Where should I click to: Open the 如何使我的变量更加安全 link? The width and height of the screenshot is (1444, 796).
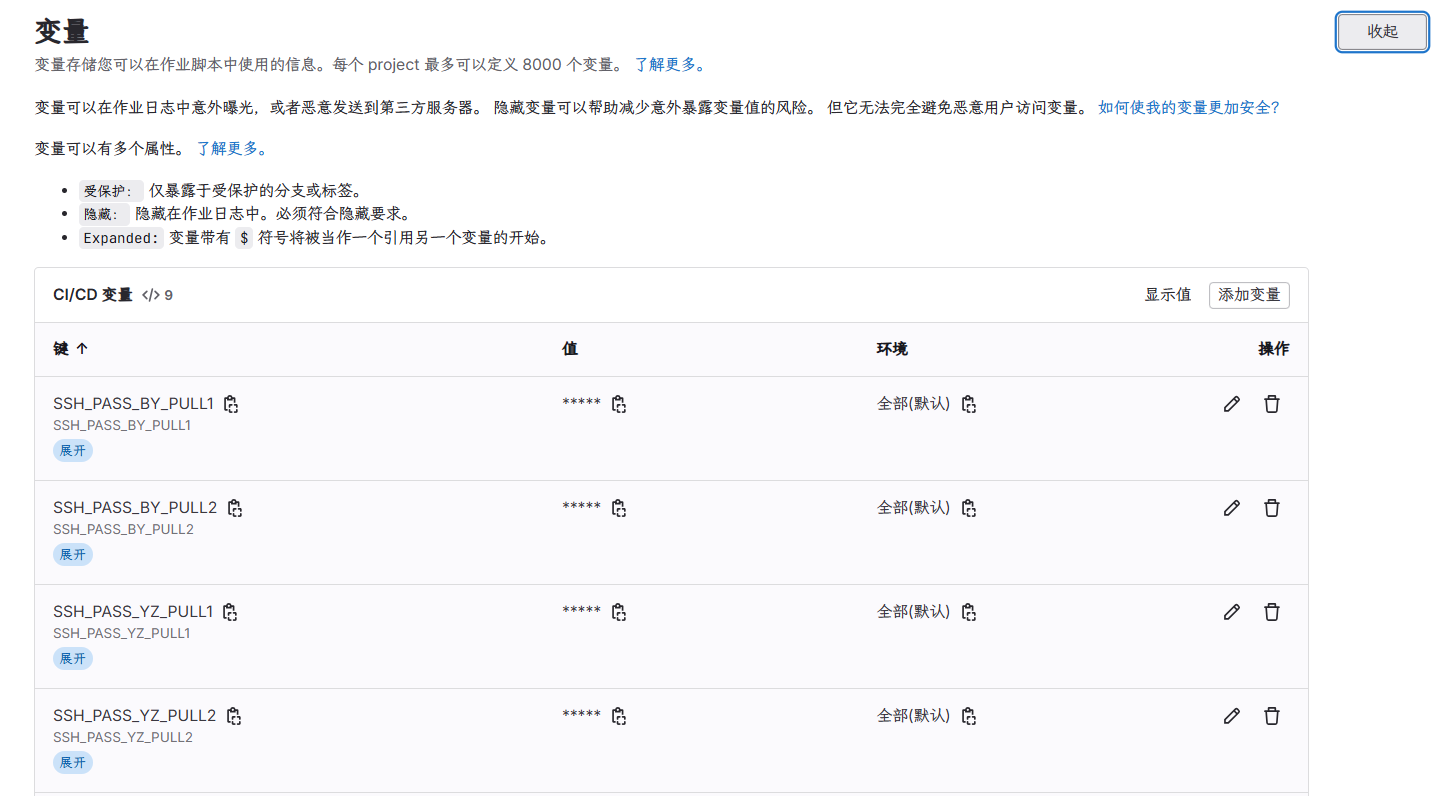coord(1188,108)
